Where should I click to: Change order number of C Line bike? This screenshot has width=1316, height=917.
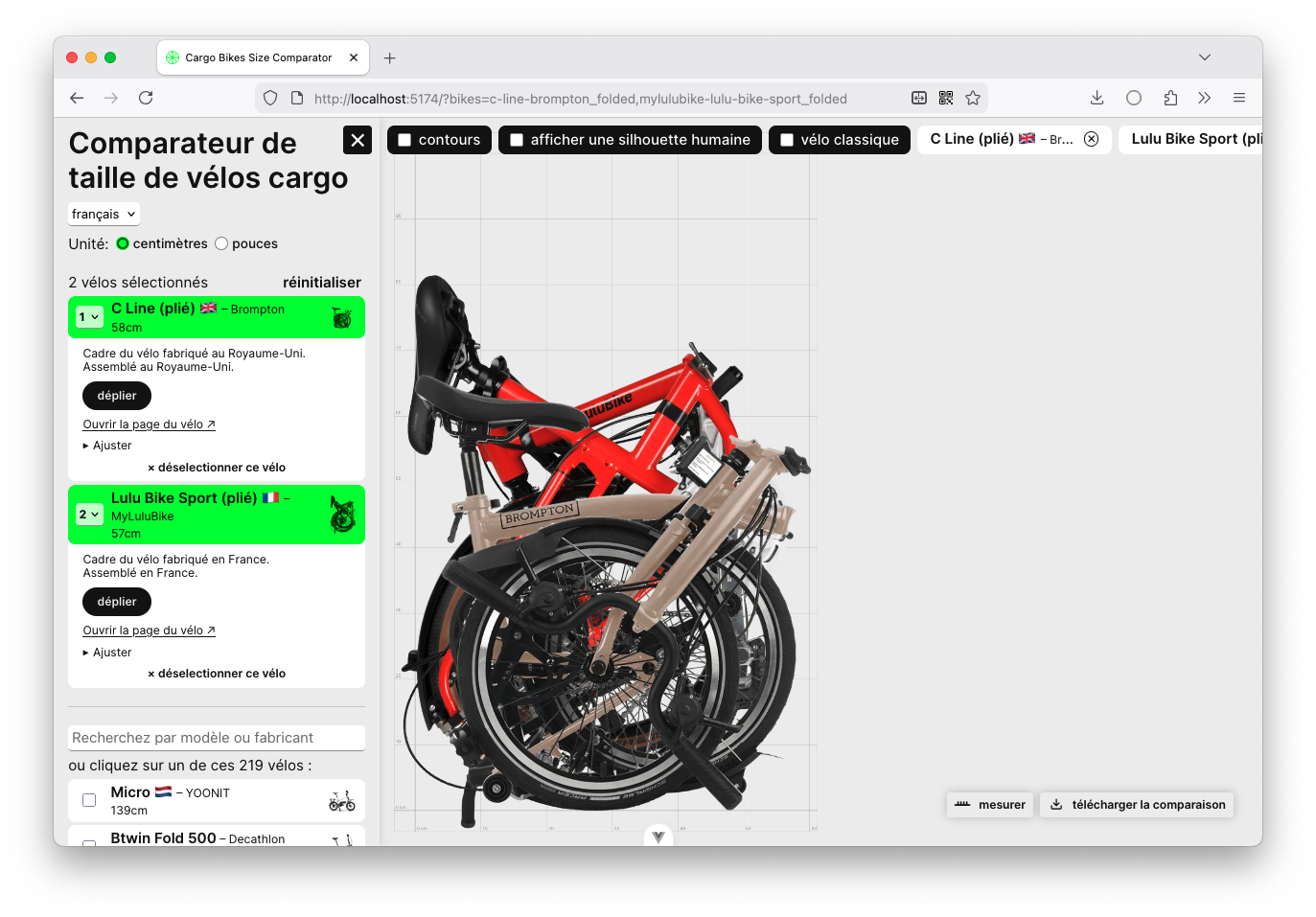pos(89,317)
